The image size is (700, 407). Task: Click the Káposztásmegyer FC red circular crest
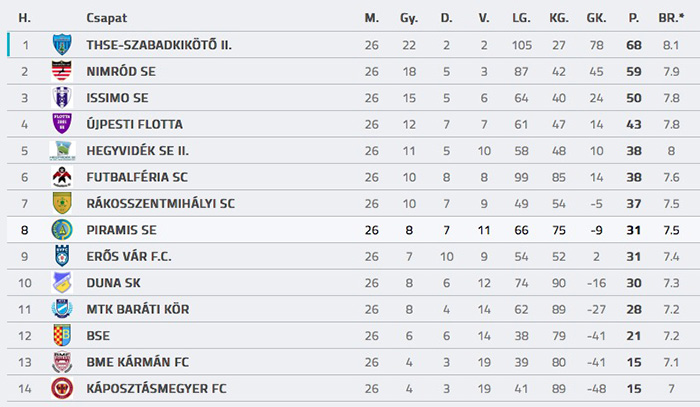(x=62, y=388)
